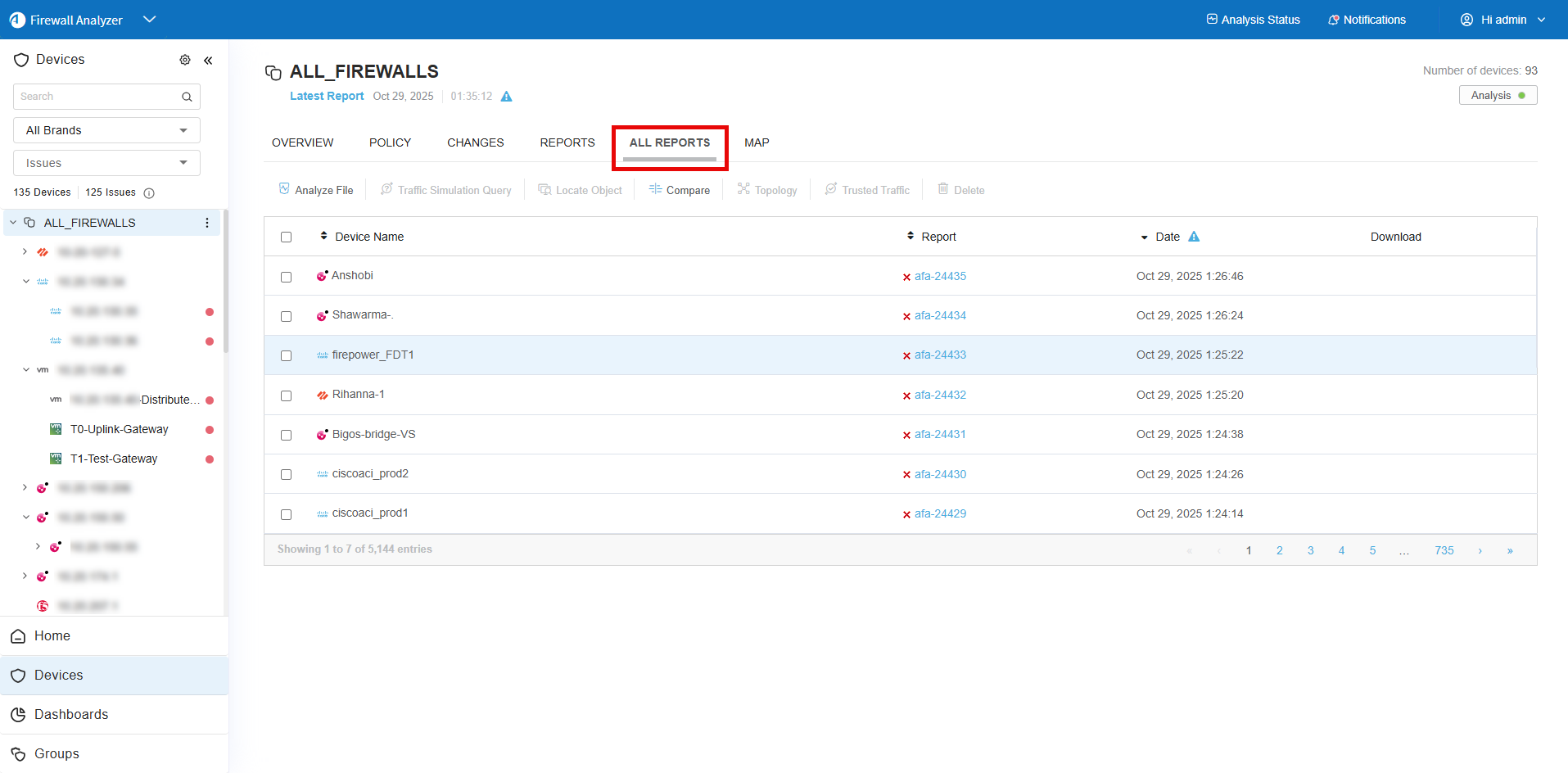Click the search magnifier icon
The image size is (1568, 773).
[x=187, y=97]
